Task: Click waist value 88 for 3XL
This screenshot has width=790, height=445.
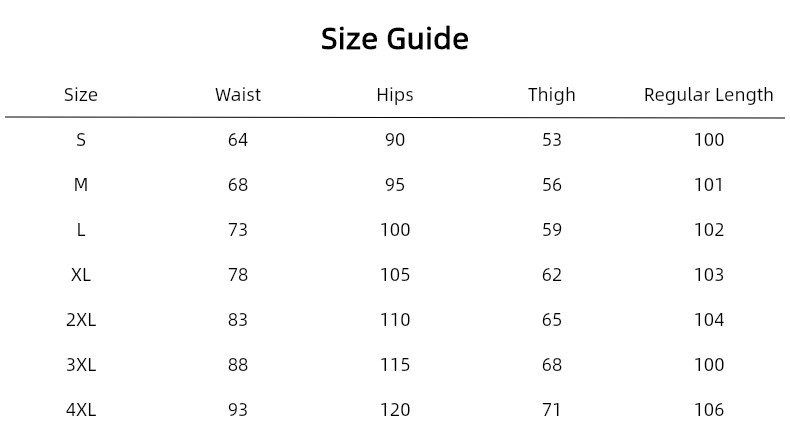Action: 238,365
